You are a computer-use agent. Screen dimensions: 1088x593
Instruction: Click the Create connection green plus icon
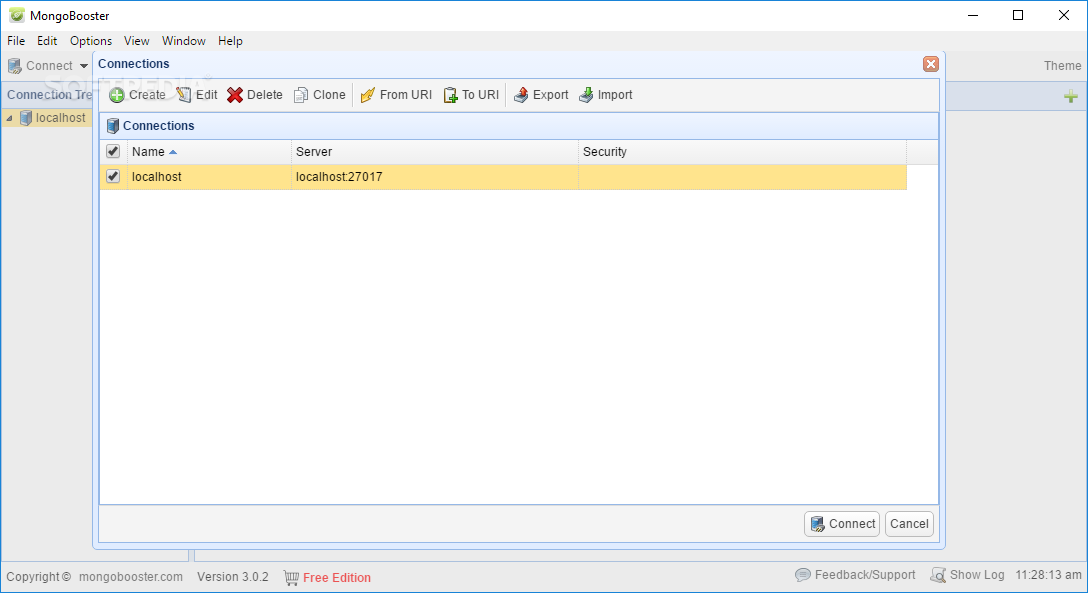(x=117, y=95)
